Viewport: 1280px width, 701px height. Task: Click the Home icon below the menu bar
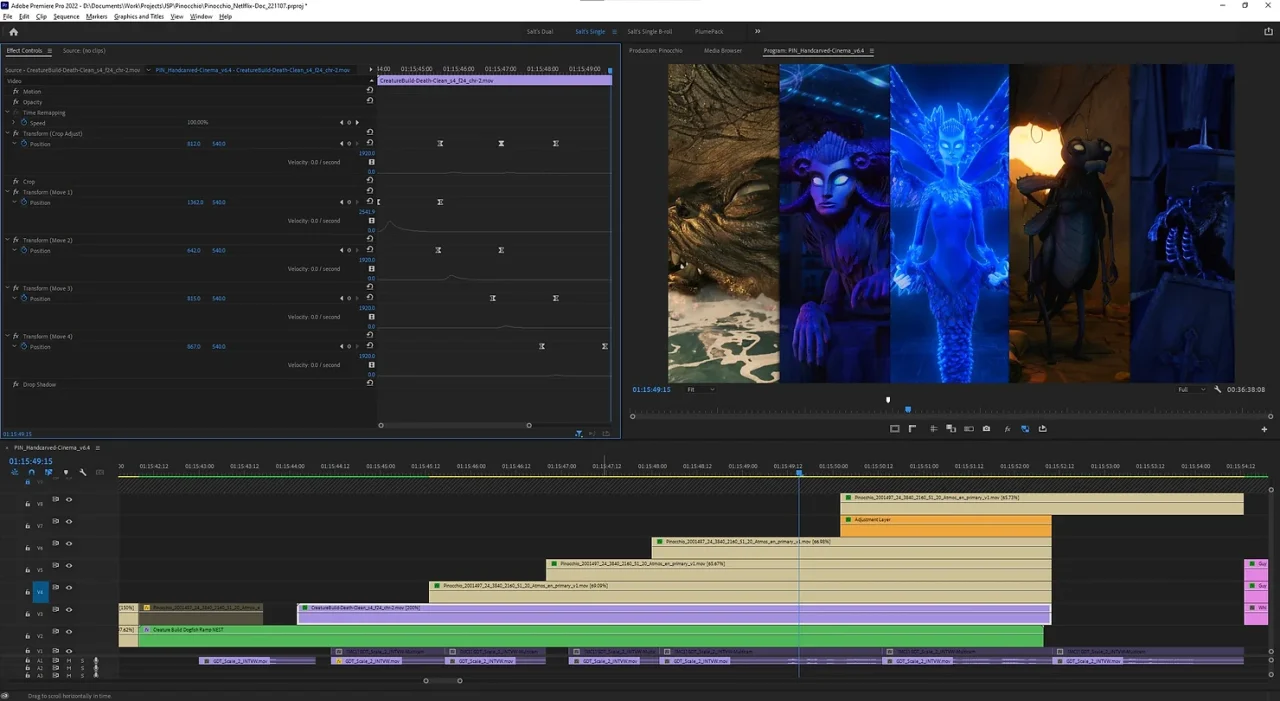click(13, 32)
